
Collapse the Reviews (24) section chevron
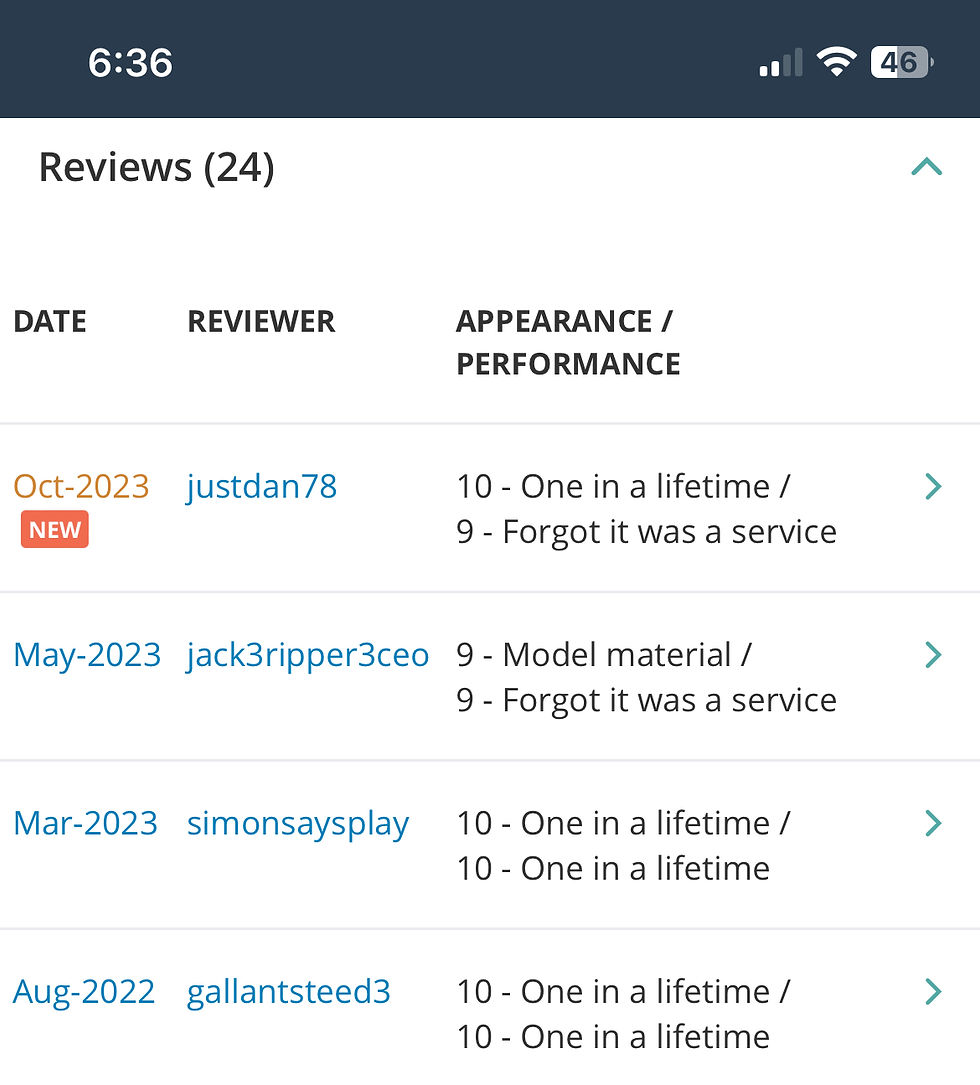(x=927, y=167)
